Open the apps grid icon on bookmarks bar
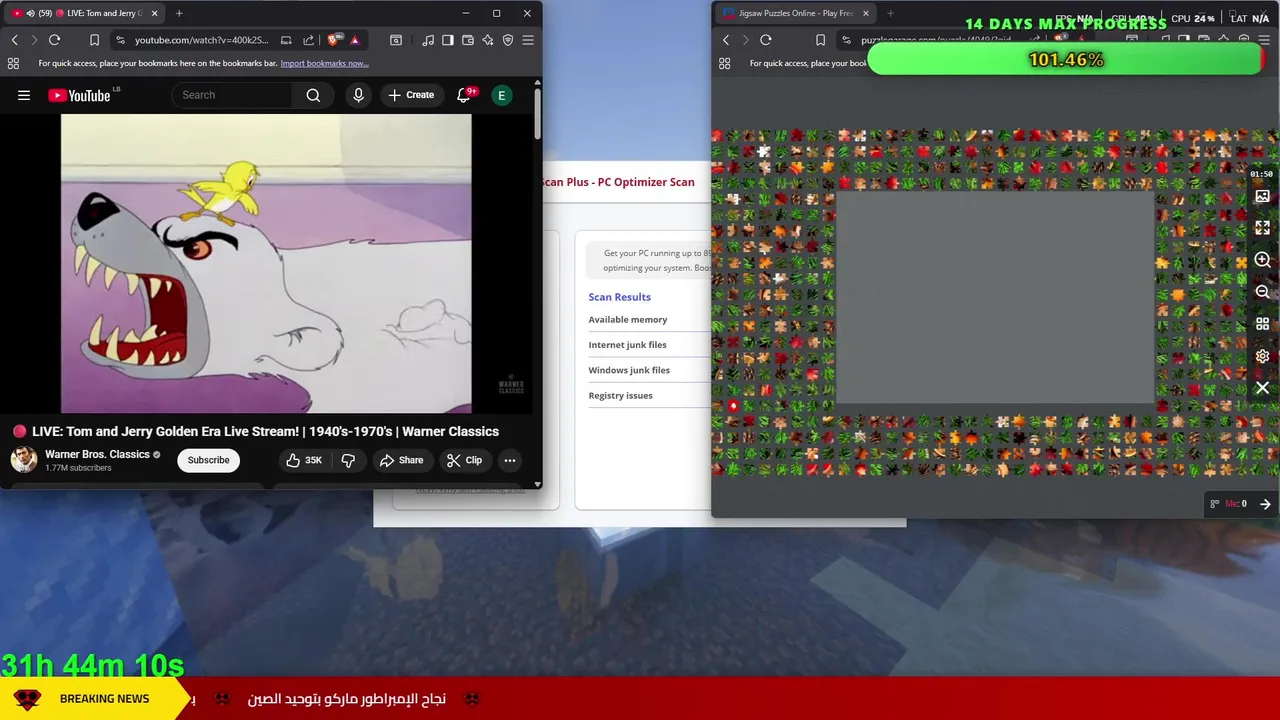This screenshot has width=1280, height=720. pos(13,63)
